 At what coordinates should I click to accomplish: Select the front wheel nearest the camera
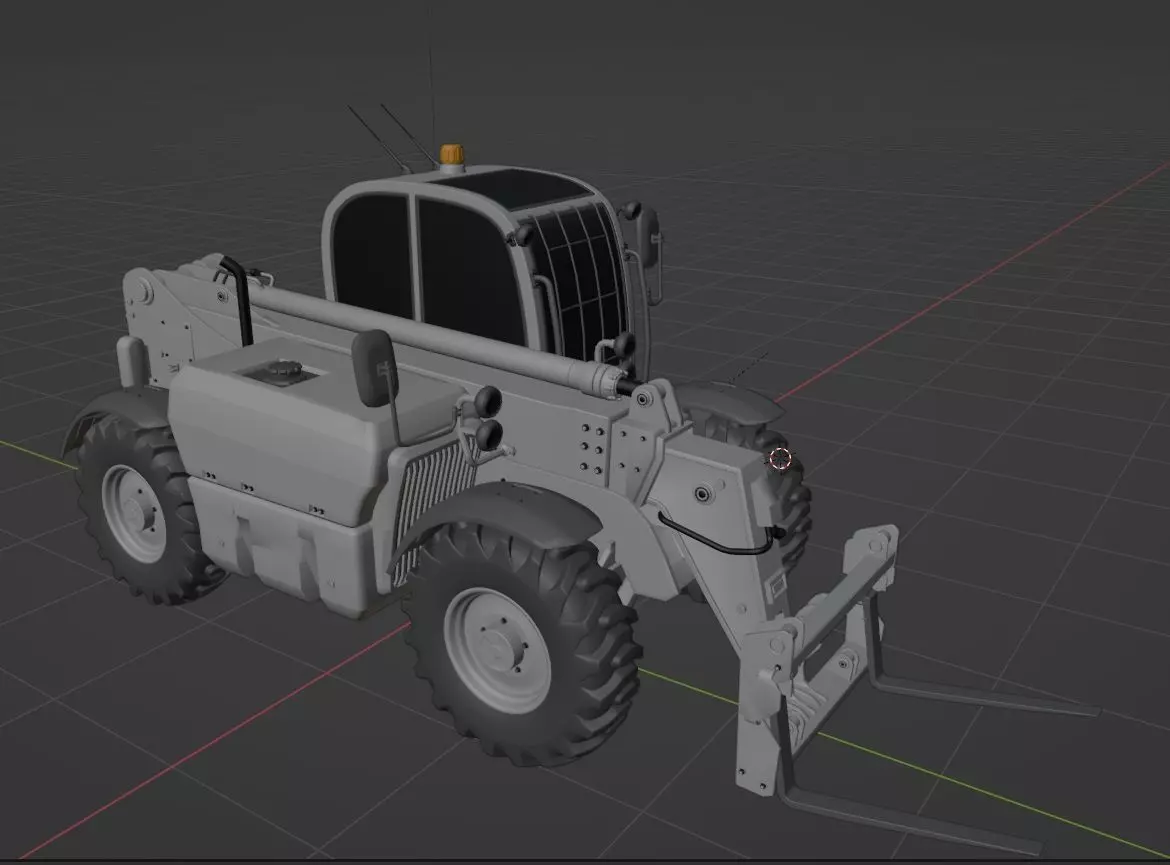click(522, 645)
